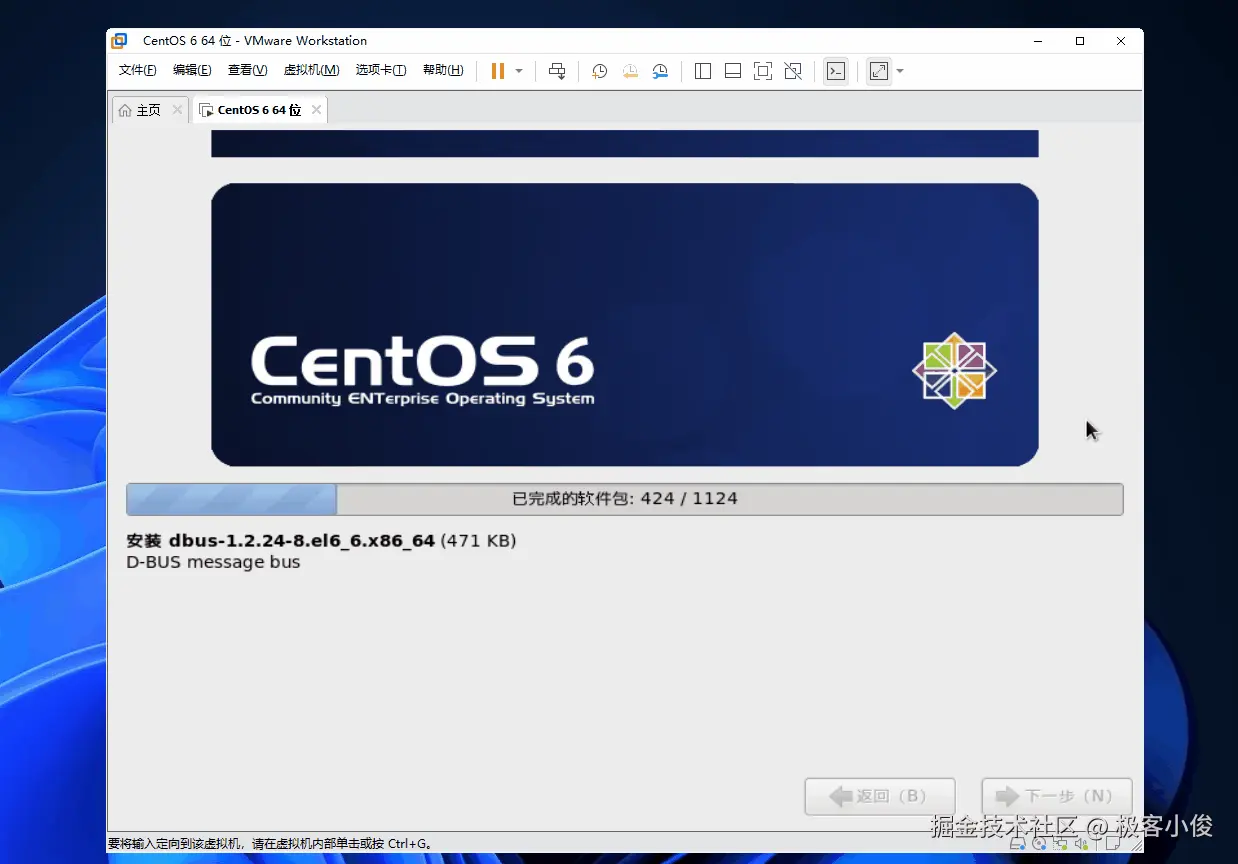This screenshot has width=1238, height=864.
Task: Open the 选项卡(T) menu
Action: [381, 70]
